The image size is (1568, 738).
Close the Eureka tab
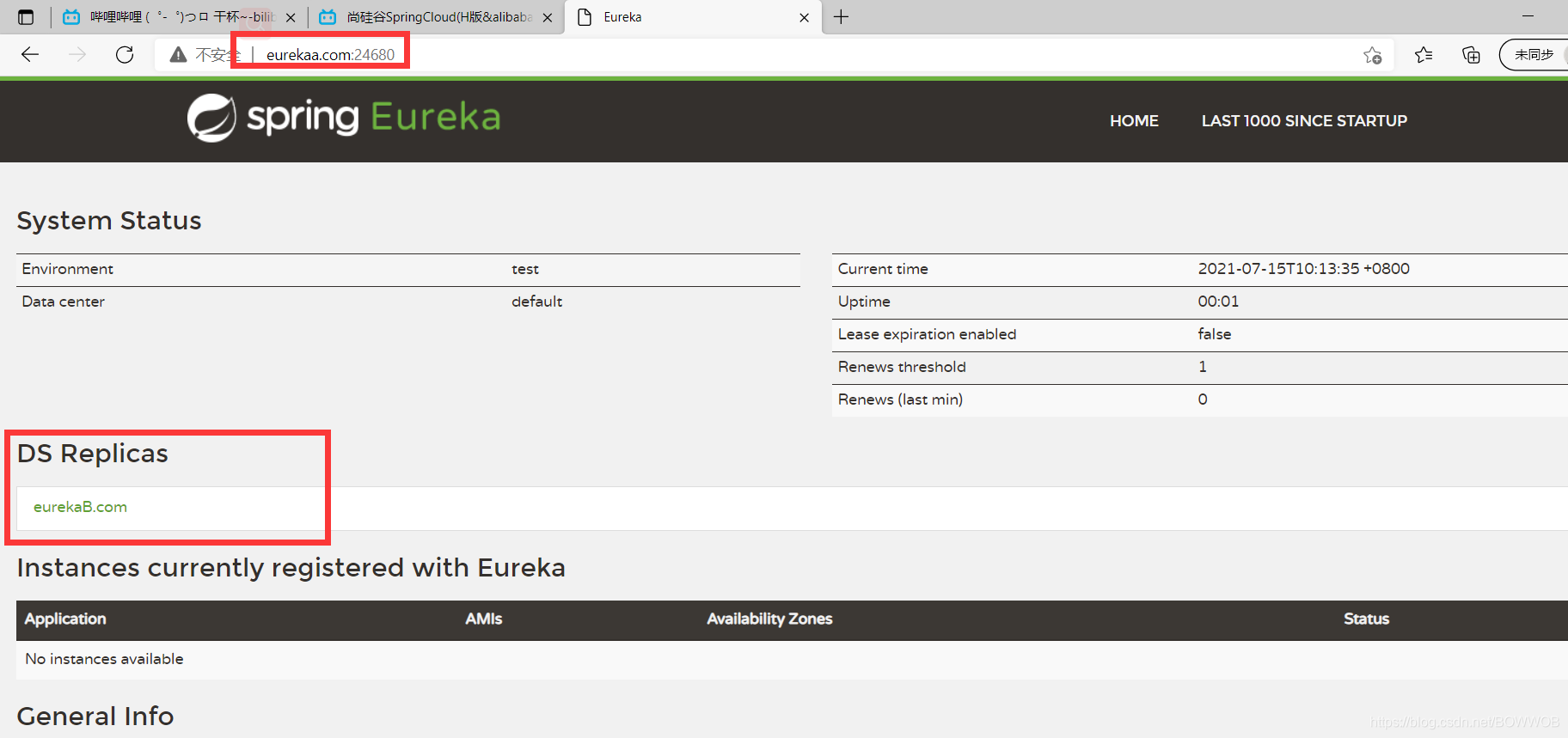coord(805,17)
